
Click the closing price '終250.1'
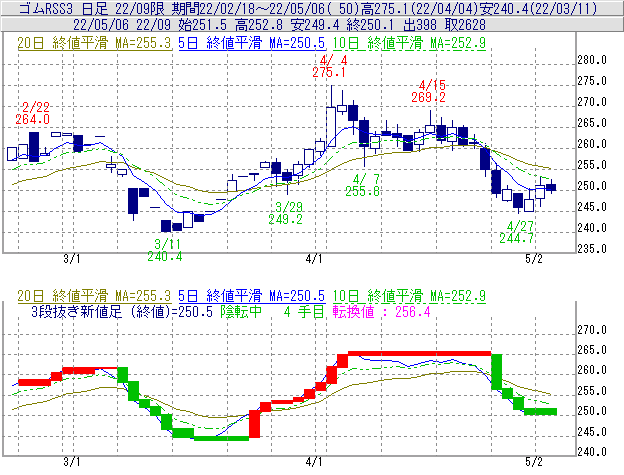click(x=370, y=25)
